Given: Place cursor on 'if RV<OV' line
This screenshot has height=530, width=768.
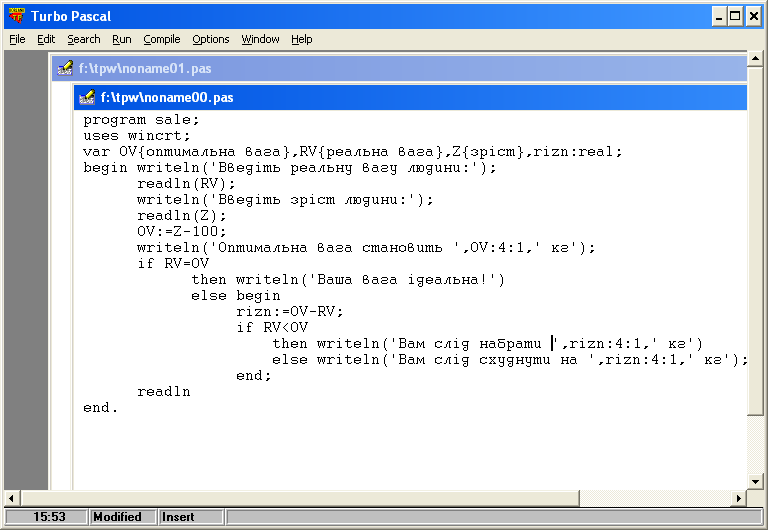Looking at the screenshot, I should pyautogui.click(x=272, y=327).
